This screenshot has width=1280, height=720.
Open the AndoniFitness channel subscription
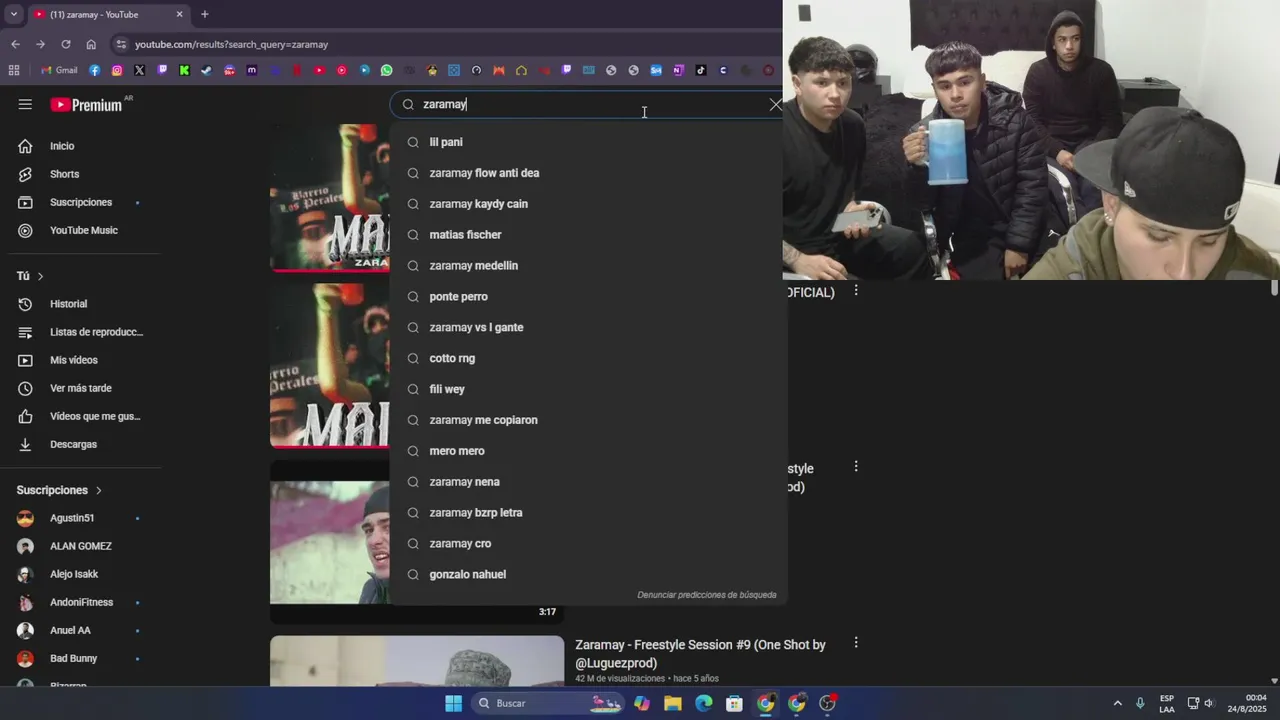click(x=80, y=602)
